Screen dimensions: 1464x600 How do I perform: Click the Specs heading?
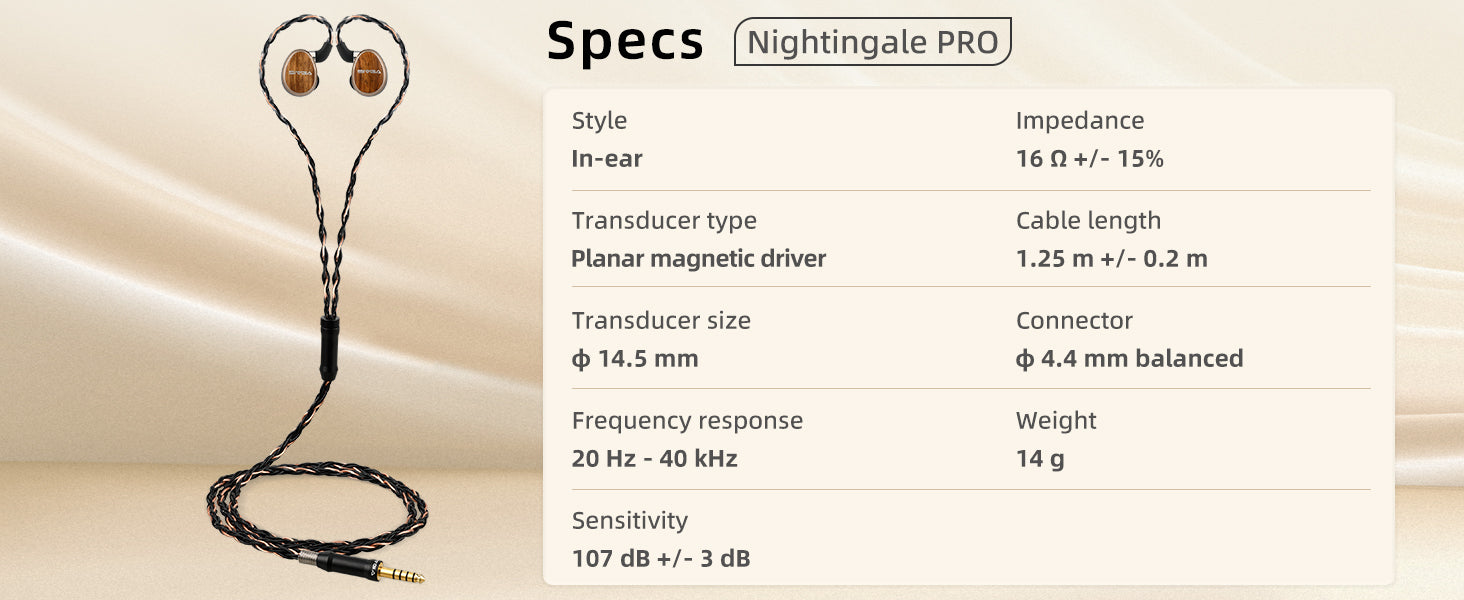point(625,42)
